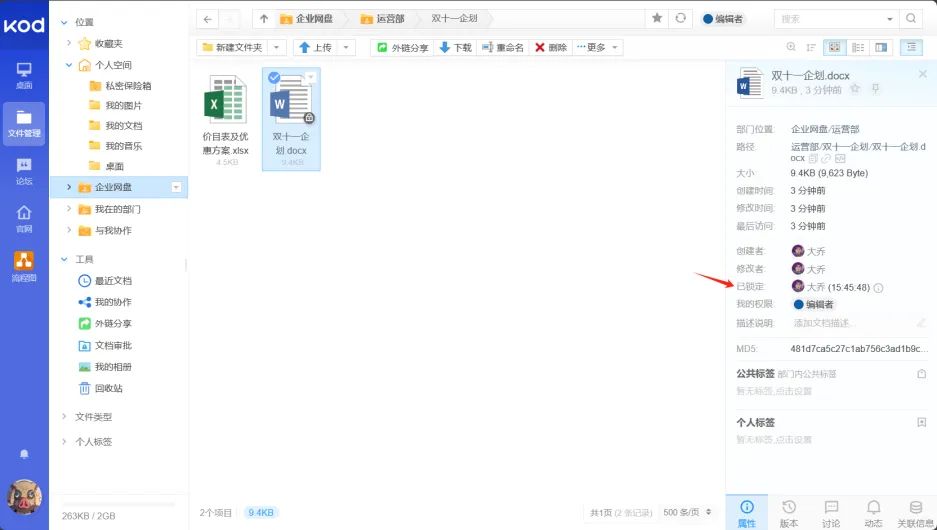Open 论坛 forum in the blue sidebar
This screenshot has width=937, height=530.
click(24, 171)
